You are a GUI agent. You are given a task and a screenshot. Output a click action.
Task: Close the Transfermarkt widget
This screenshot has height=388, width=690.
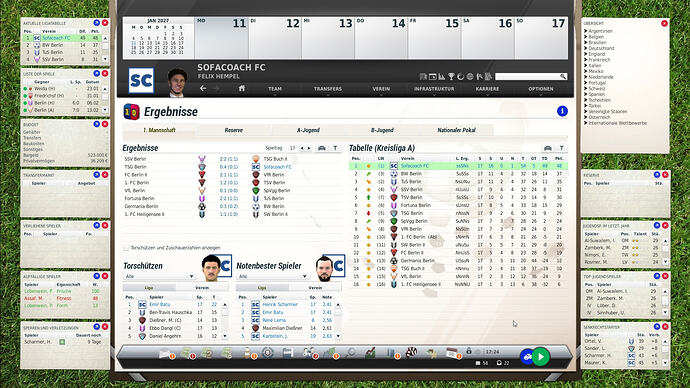(105, 175)
